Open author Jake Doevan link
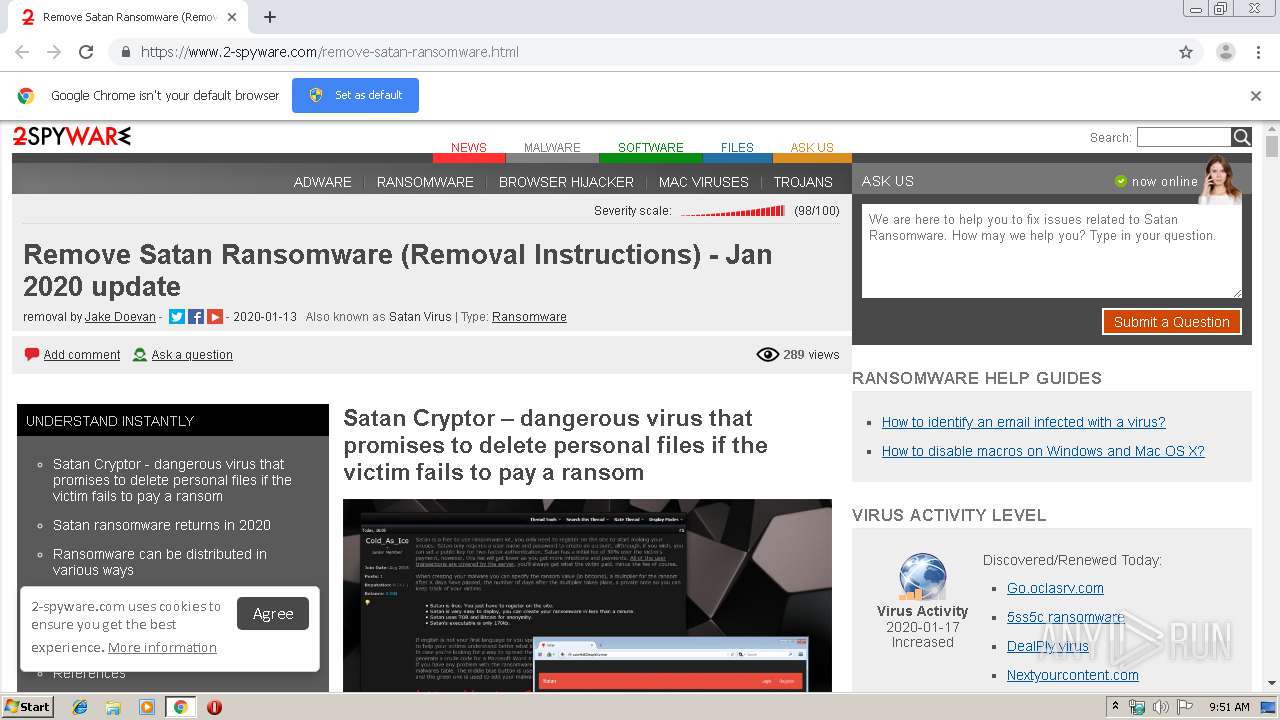Viewport: 1280px width, 720px height. (x=120, y=317)
